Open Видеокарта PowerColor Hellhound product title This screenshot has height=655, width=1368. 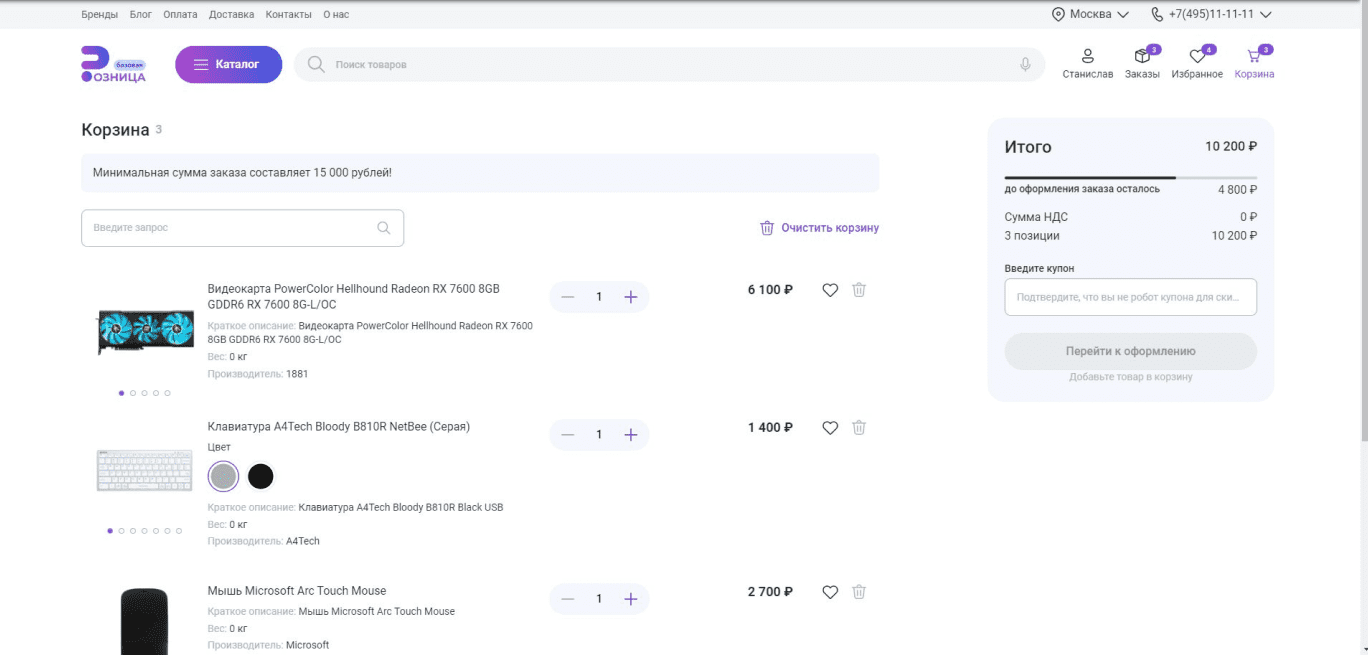point(353,296)
